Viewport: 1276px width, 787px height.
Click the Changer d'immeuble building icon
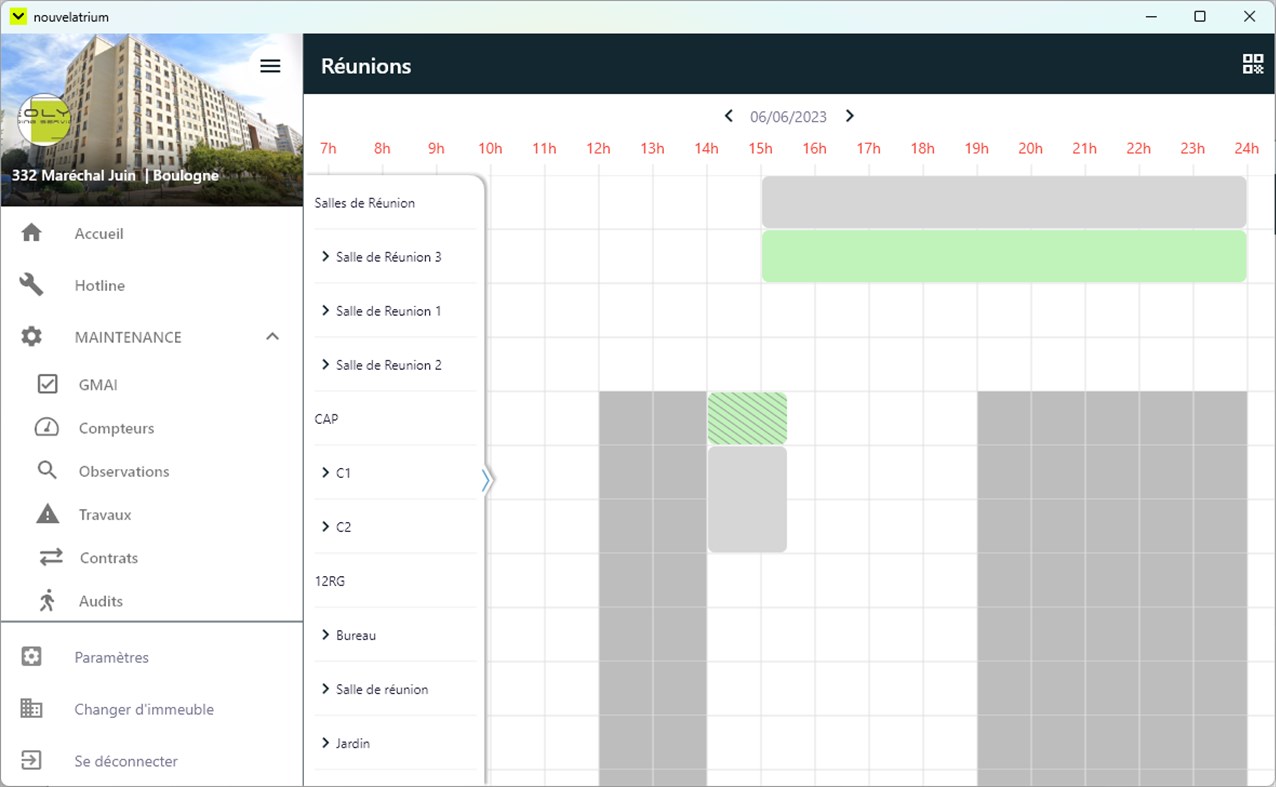tap(32, 709)
